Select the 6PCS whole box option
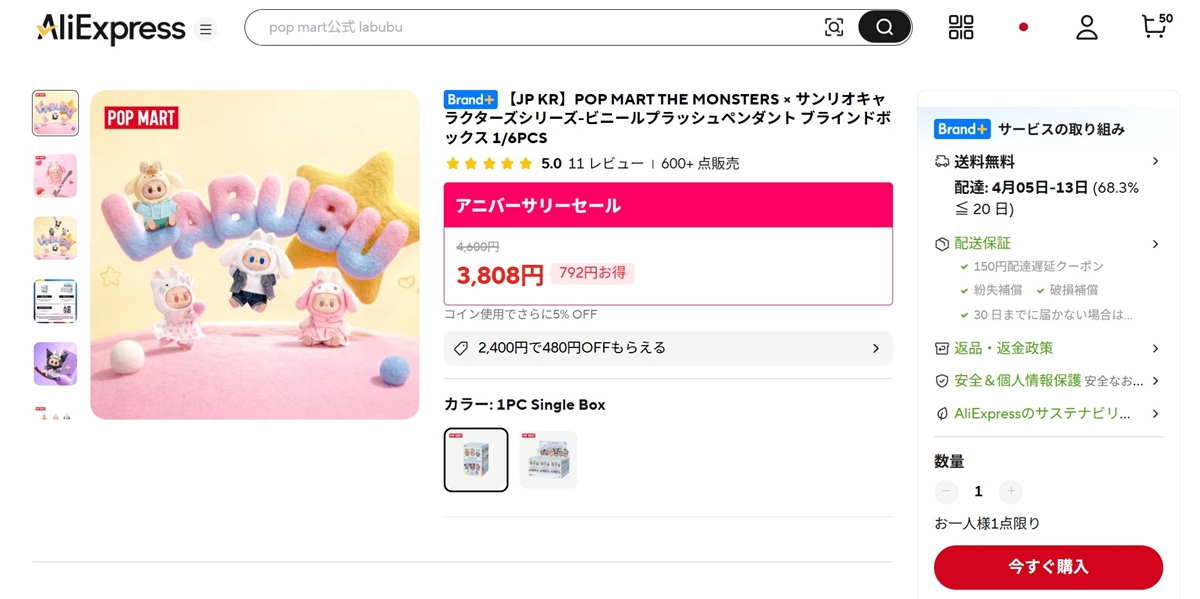This screenshot has width=1200, height=599. click(549, 460)
